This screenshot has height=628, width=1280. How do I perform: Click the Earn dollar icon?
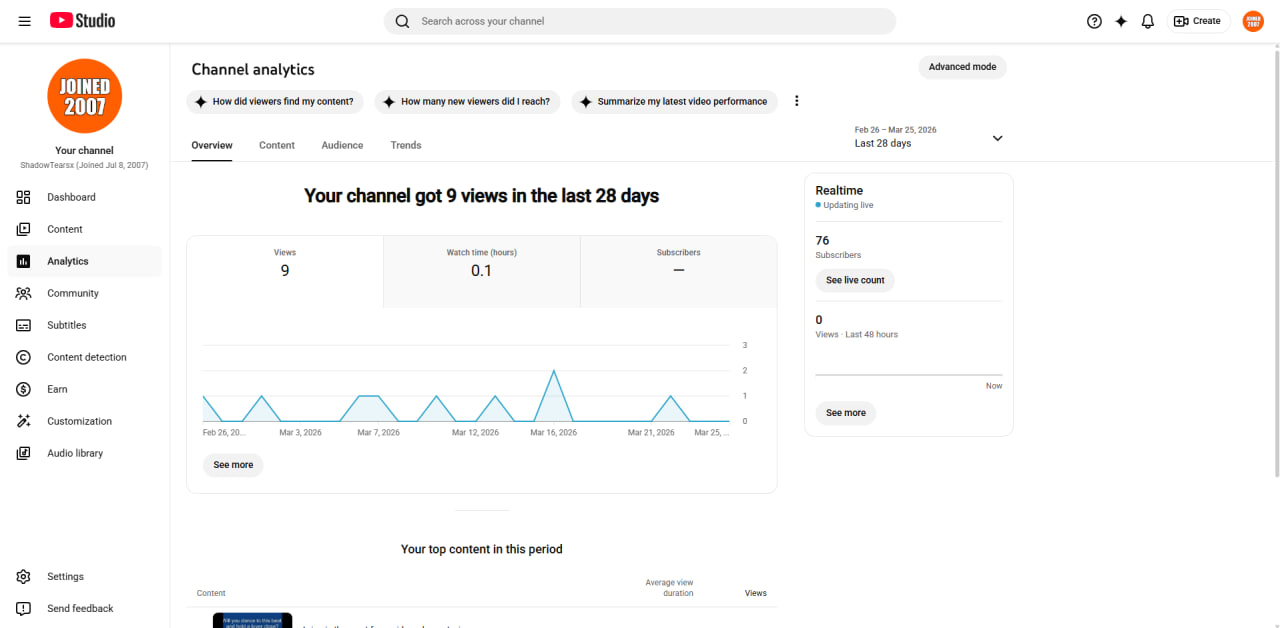24,389
